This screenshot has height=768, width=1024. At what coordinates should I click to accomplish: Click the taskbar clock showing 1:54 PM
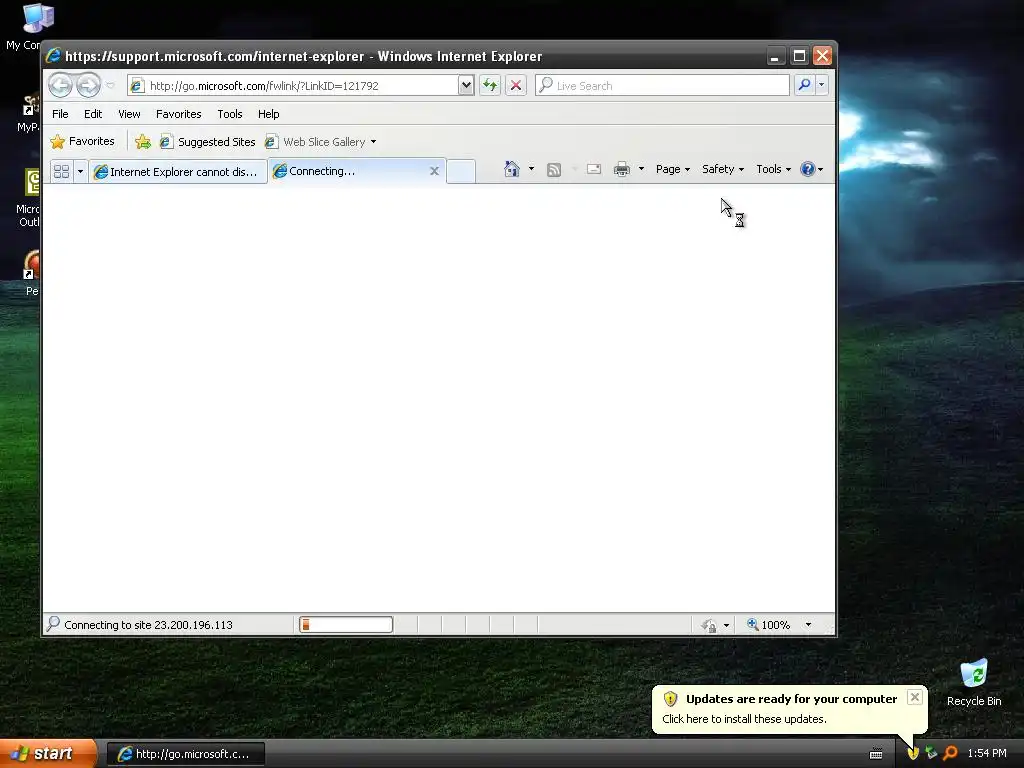tap(987, 753)
